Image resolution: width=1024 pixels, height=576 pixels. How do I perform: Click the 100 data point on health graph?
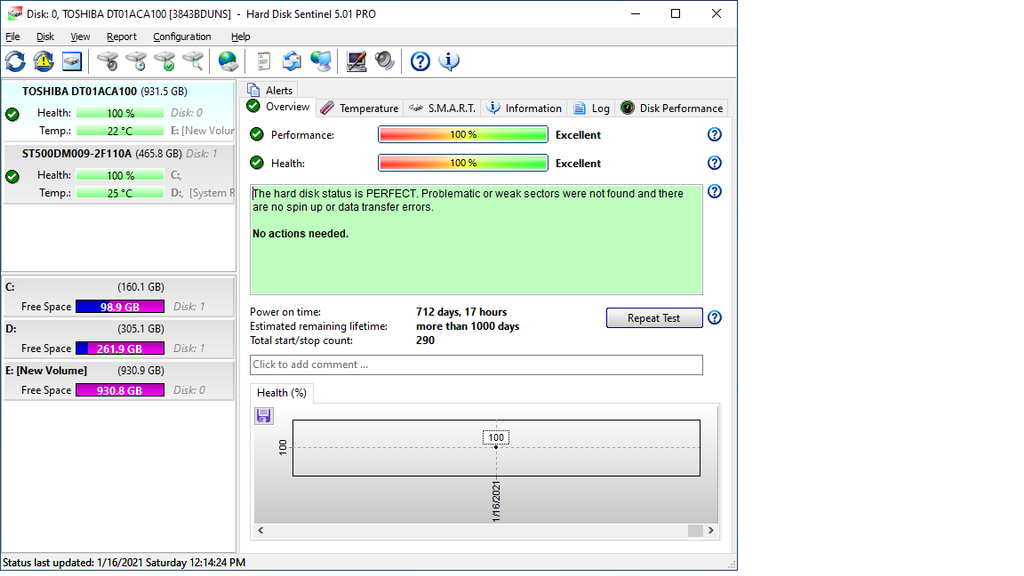496,447
